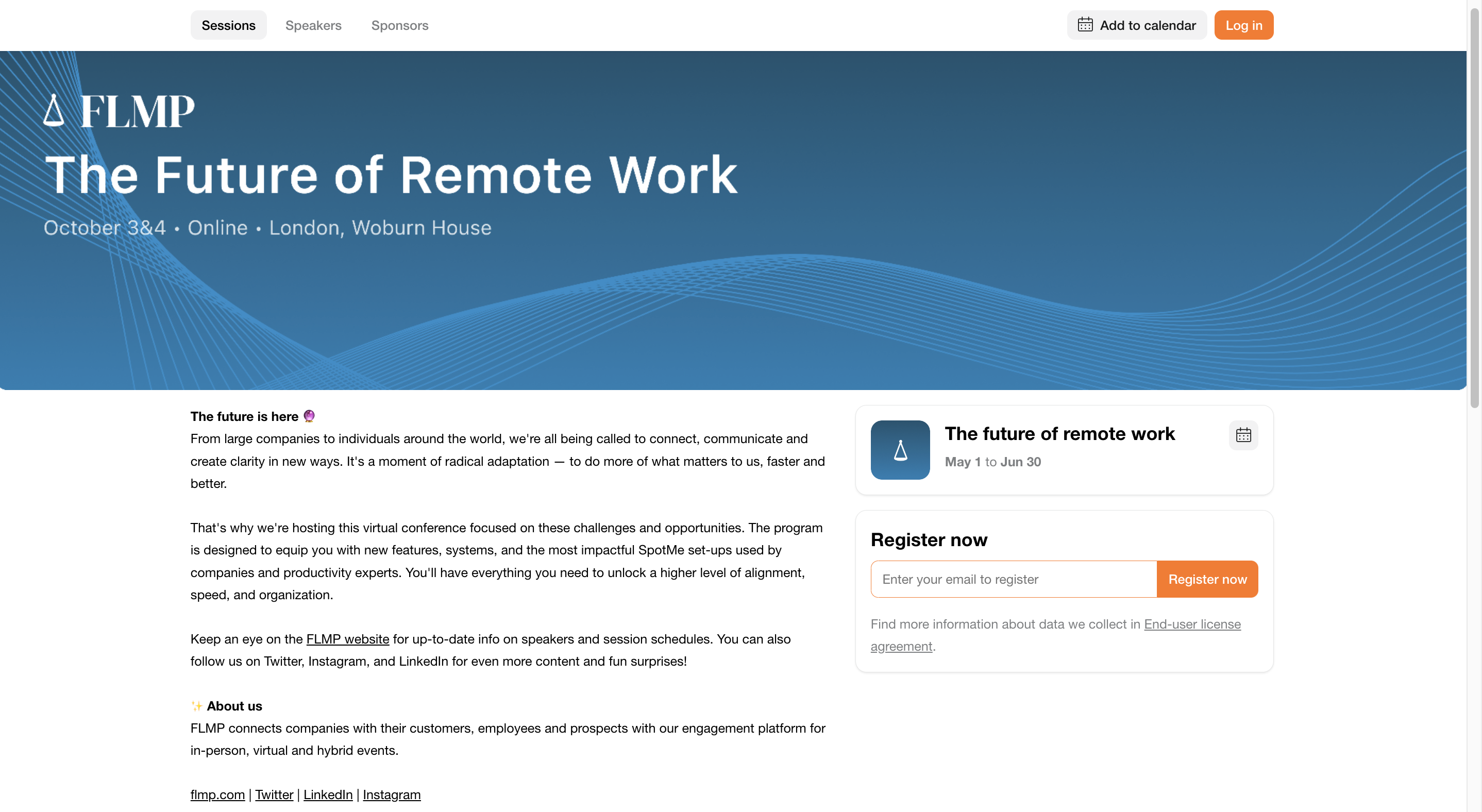Click the "May 1 to Jun 30" date text
The image size is (1482, 812).
pyautogui.click(x=992, y=462)
